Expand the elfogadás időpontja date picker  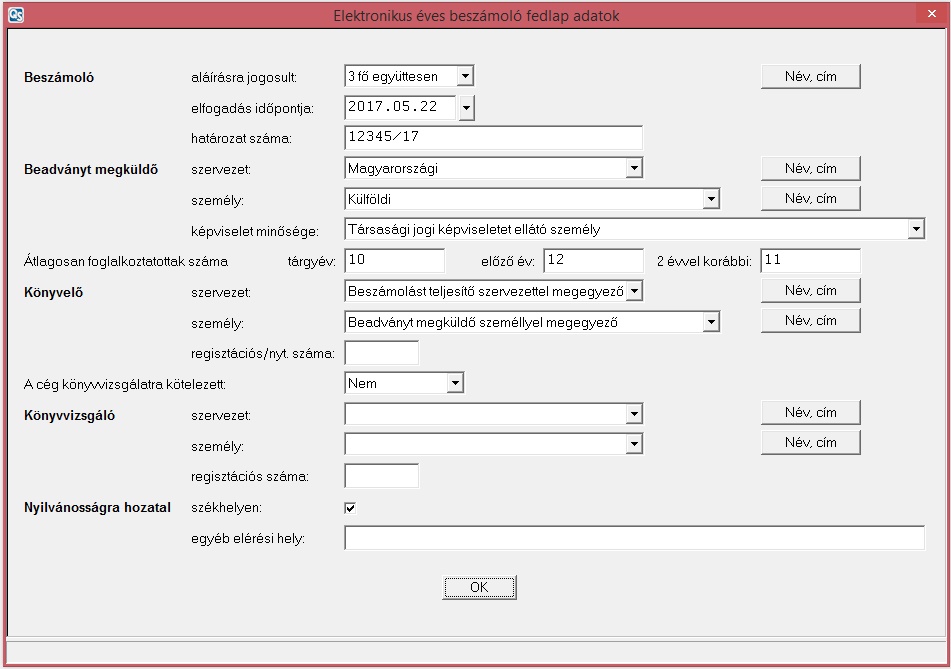point(466,107)
